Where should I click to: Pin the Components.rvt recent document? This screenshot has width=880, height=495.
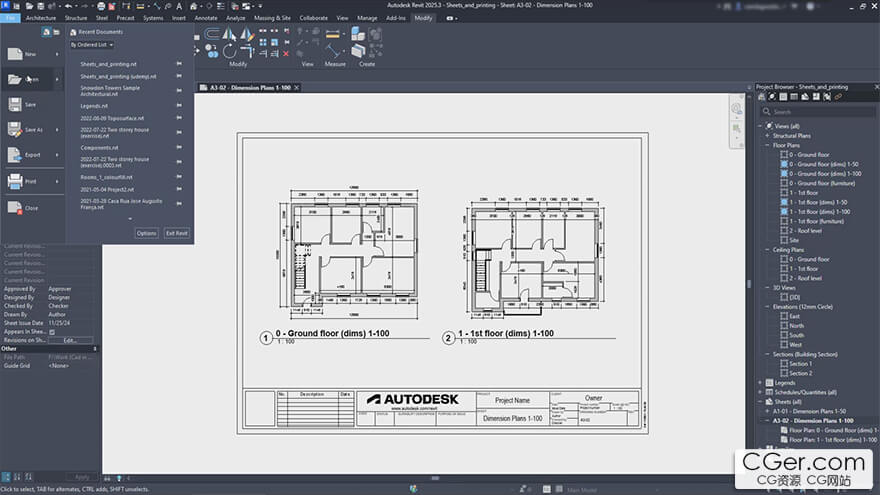coord(179,148)
